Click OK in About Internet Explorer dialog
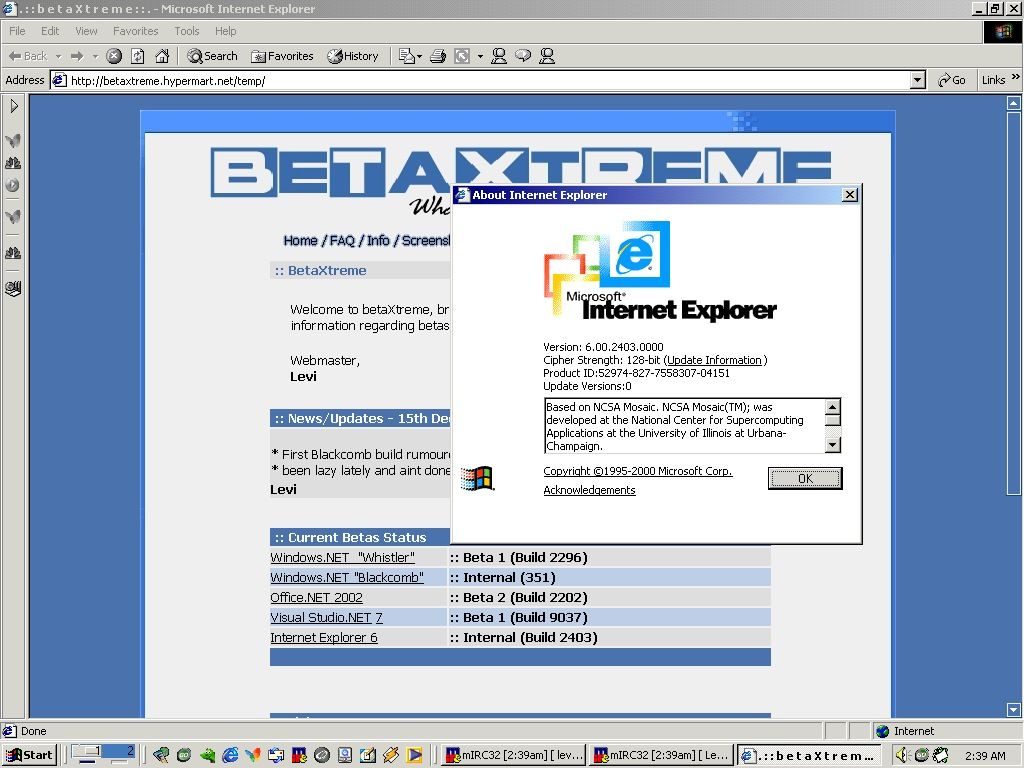This screenshot has width=1024, height=768. (805, 479)
